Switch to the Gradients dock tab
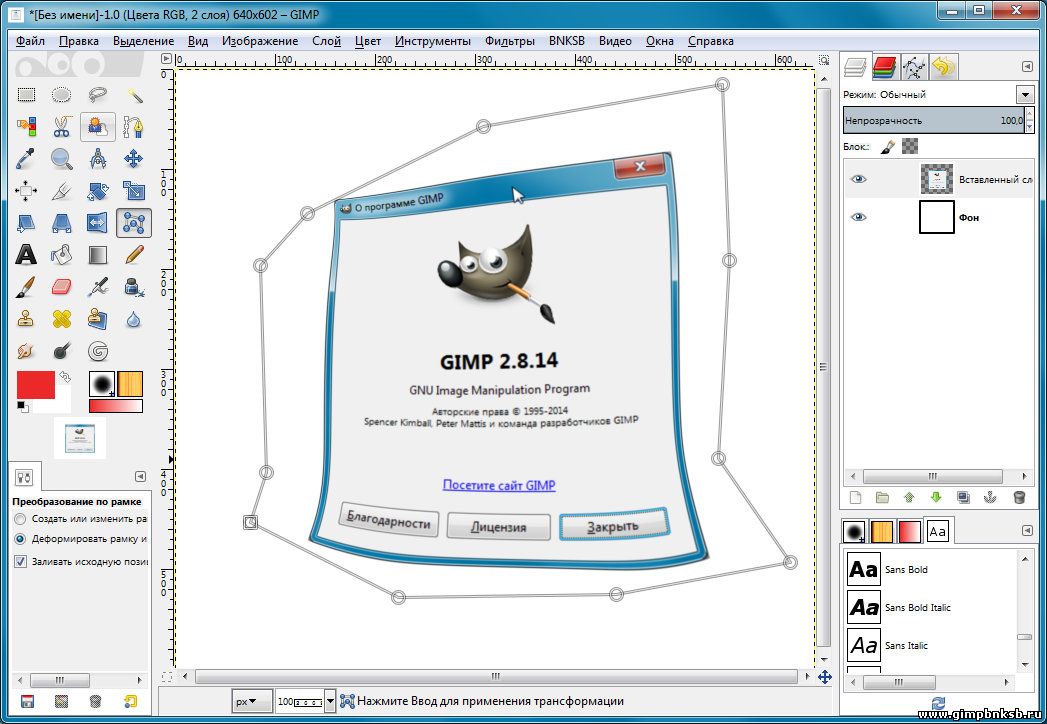 click(909, 532)
